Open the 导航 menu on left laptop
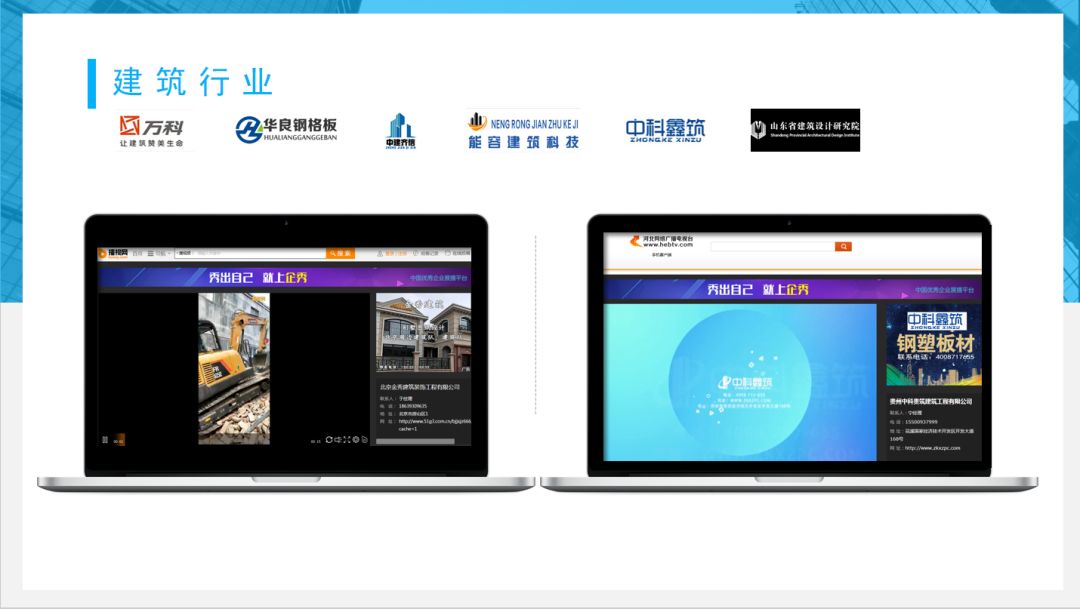1080x609 pixels. coord(159,254)
